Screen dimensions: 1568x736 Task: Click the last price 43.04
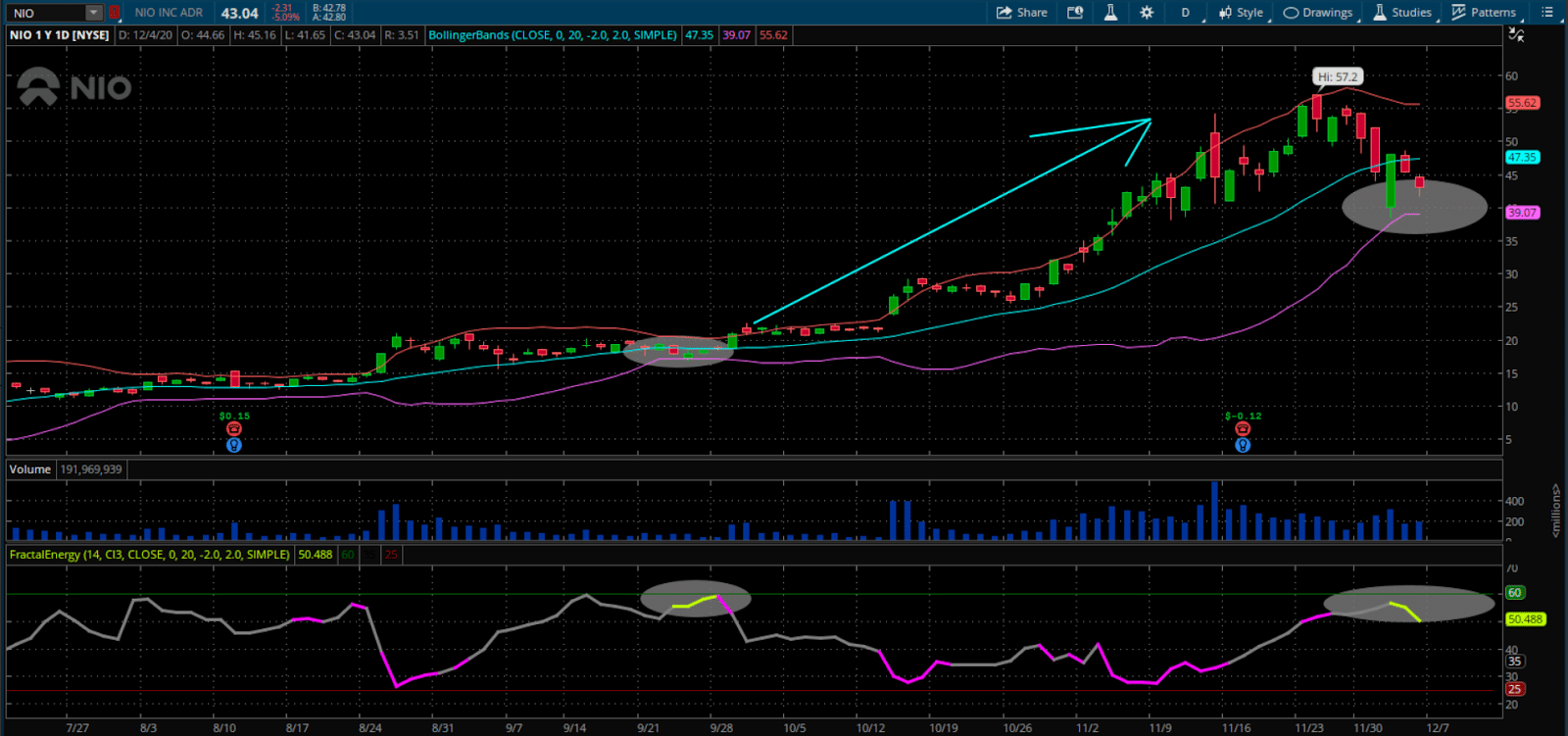(239, 13)
